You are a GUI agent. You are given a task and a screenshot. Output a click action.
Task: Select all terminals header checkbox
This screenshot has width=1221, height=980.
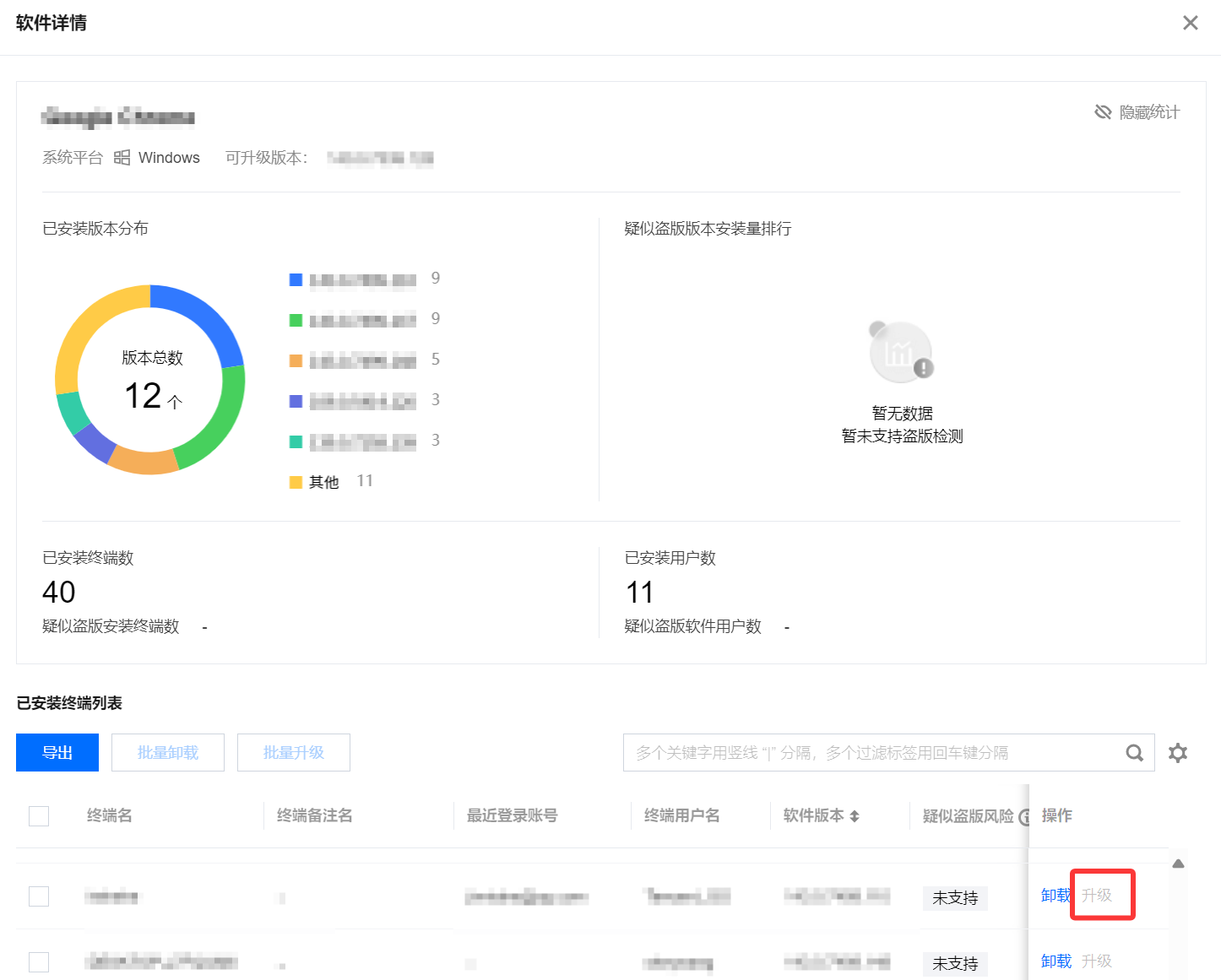tap(39, 816)
